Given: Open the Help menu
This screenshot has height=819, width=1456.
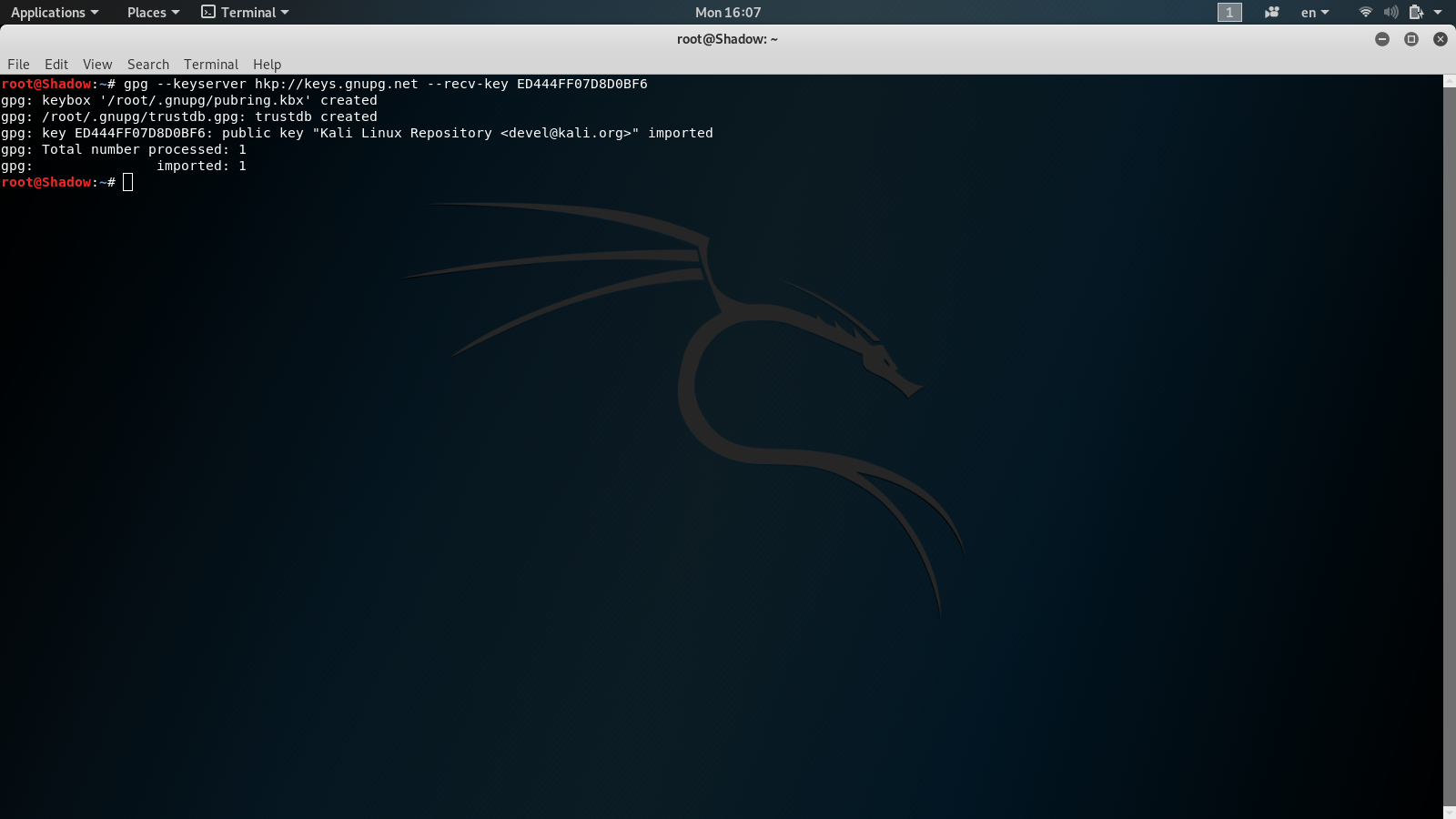Looking at the screenshot, I should 268,65.
